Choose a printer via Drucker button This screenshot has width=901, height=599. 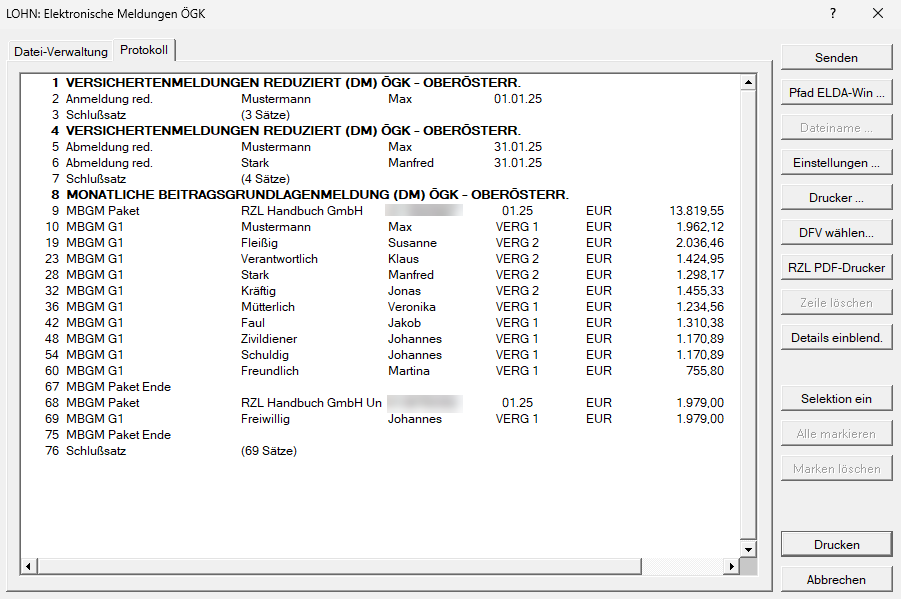pyautogui.click(x=836, y=198)
